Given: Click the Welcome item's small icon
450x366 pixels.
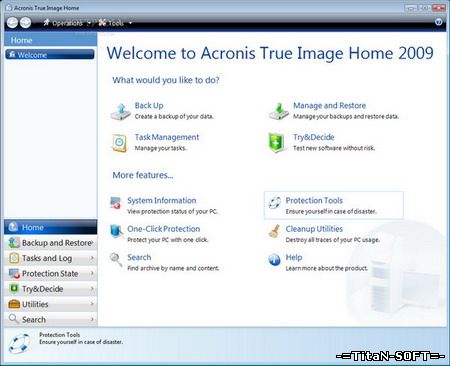Looking at the screenshot, I should coord(12,54).
